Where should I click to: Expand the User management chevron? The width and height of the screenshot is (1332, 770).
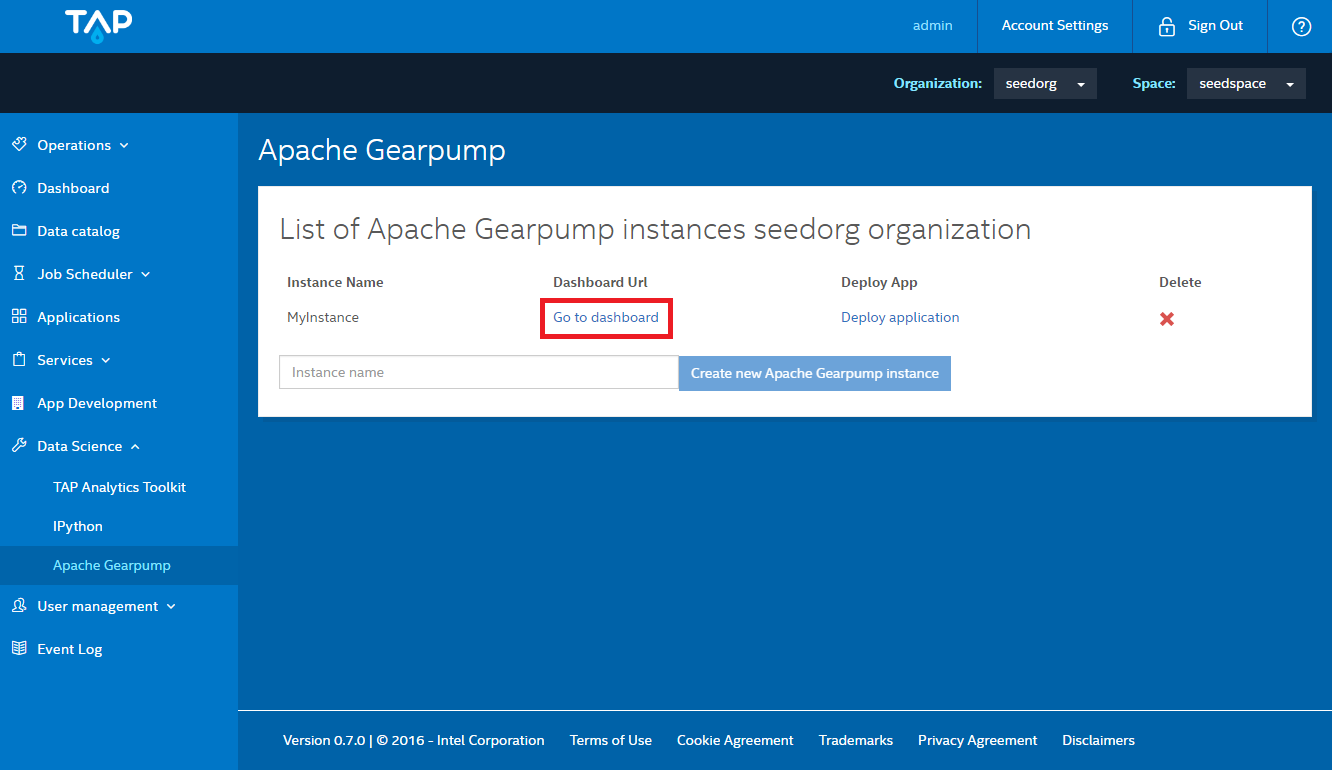[171, 607]
